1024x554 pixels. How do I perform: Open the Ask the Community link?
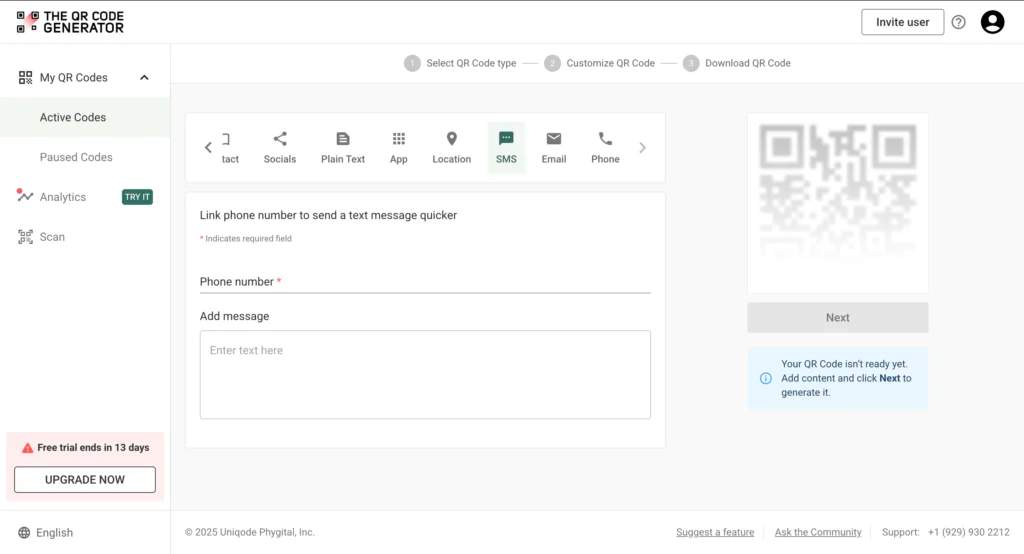point(818,532)
